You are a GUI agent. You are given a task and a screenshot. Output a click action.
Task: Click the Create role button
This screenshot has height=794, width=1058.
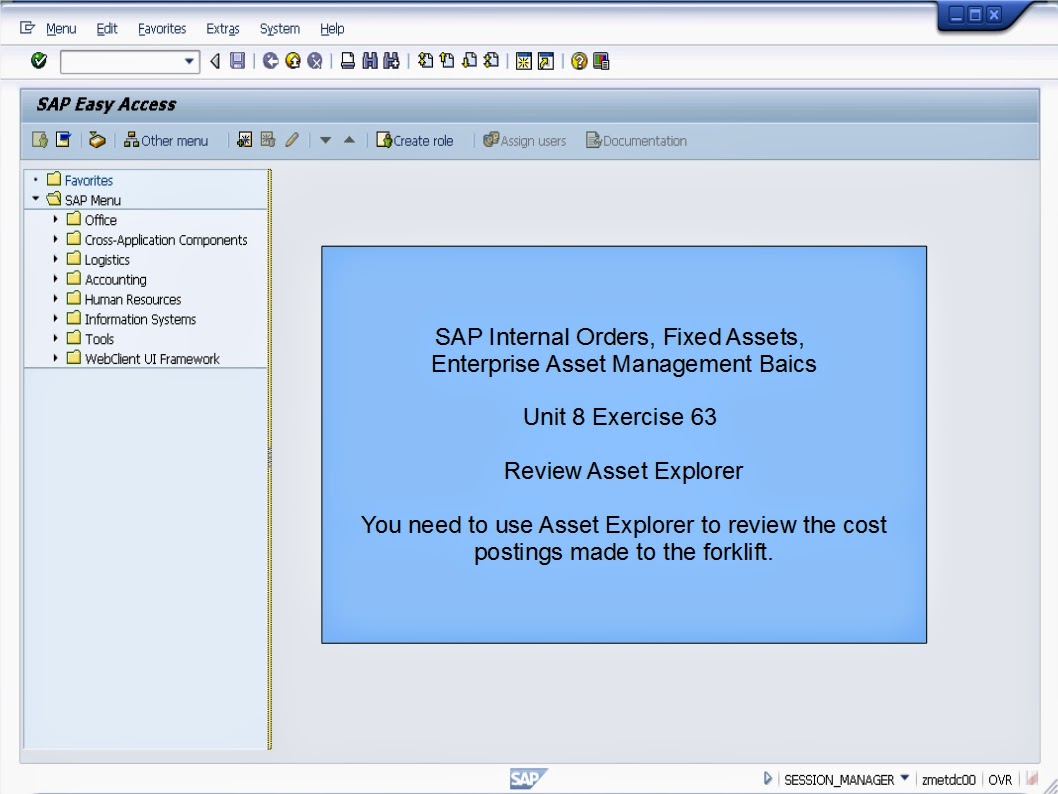coord(415,140)
